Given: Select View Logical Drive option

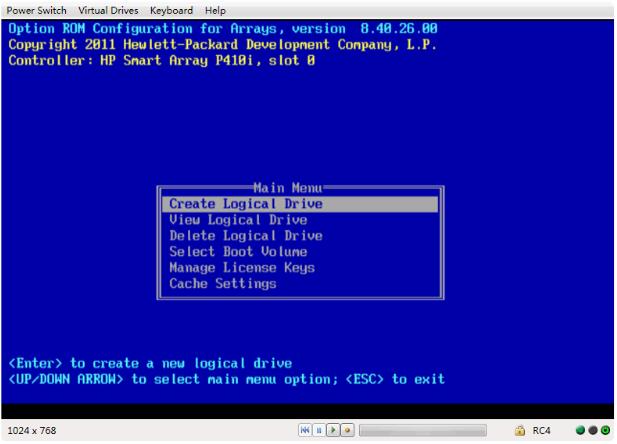Looking at the screenshot, I should click(x=238, y=220).
